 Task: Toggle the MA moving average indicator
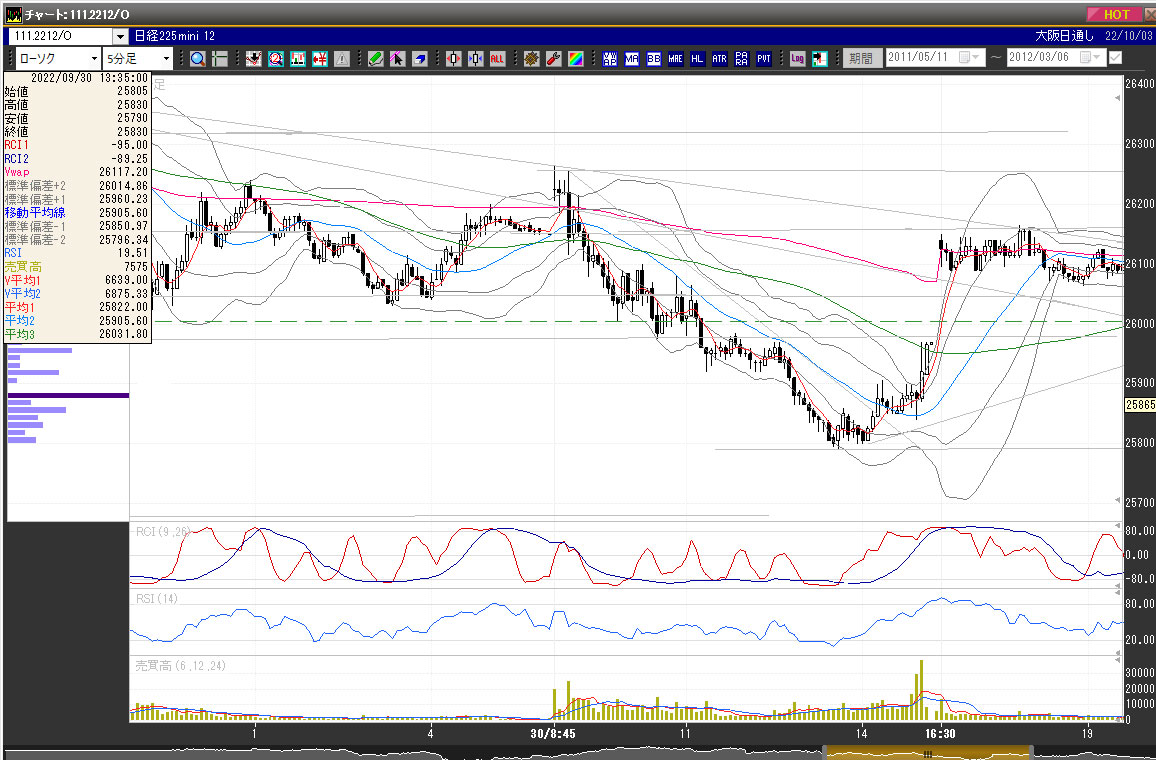(x=632, y=58)
